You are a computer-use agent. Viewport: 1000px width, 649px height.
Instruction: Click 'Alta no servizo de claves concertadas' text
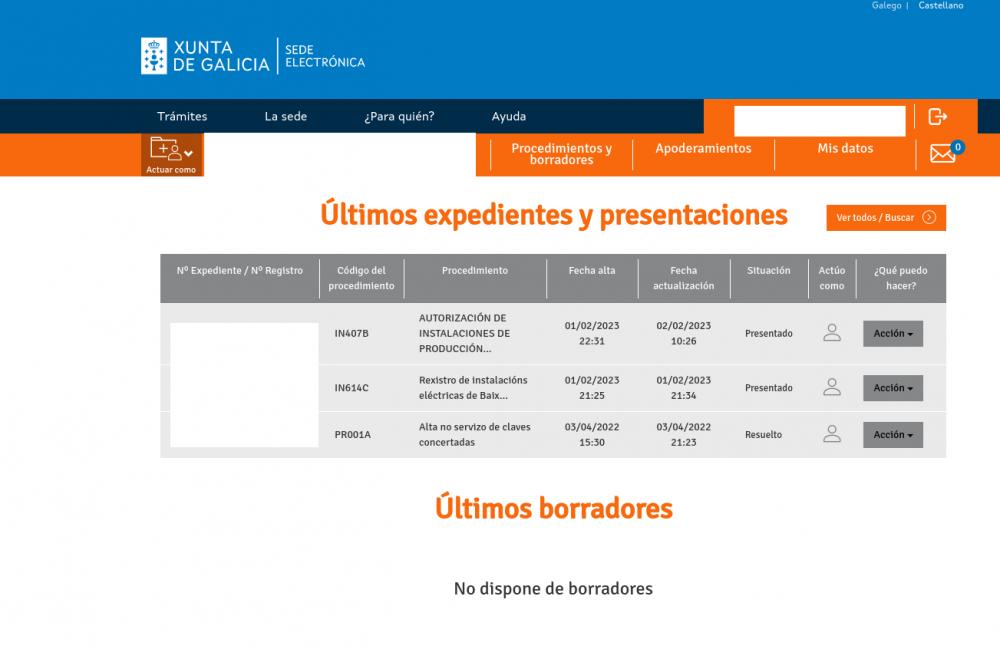coord(474,435)
